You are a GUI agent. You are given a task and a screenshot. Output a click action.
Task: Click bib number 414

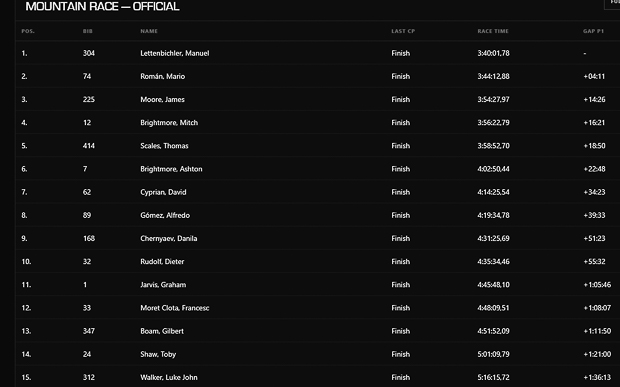coord(89,146)
